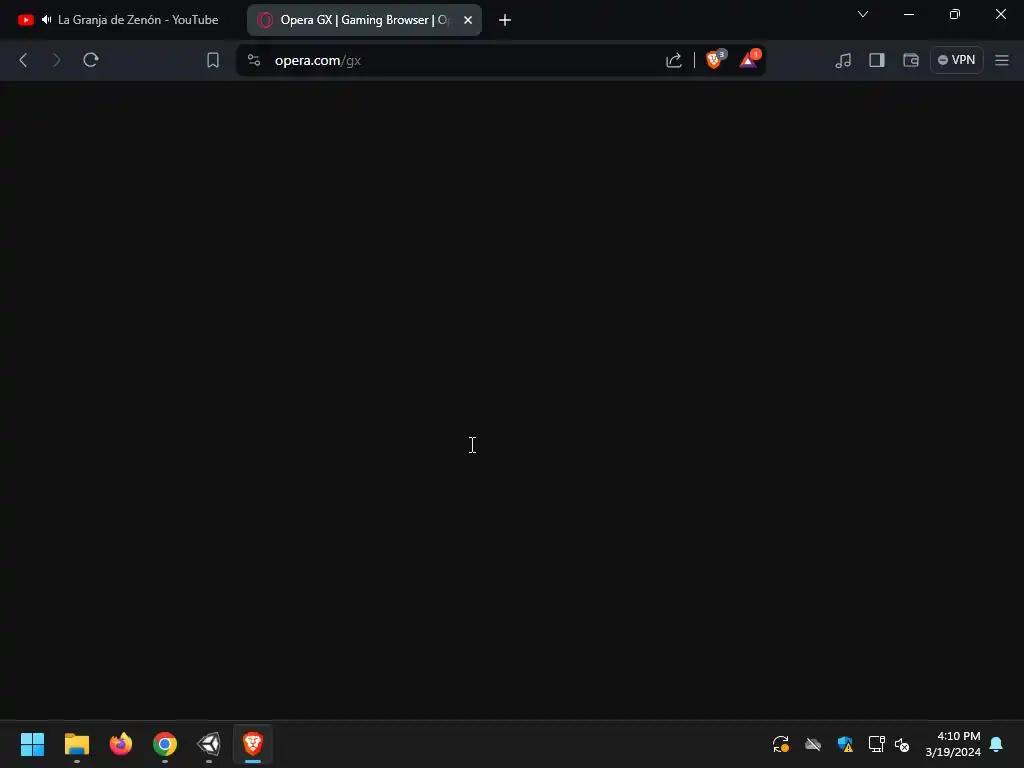Open the main hamburger menu
This screenshot has height=768, width=1024.
[x=1002, y=60]
